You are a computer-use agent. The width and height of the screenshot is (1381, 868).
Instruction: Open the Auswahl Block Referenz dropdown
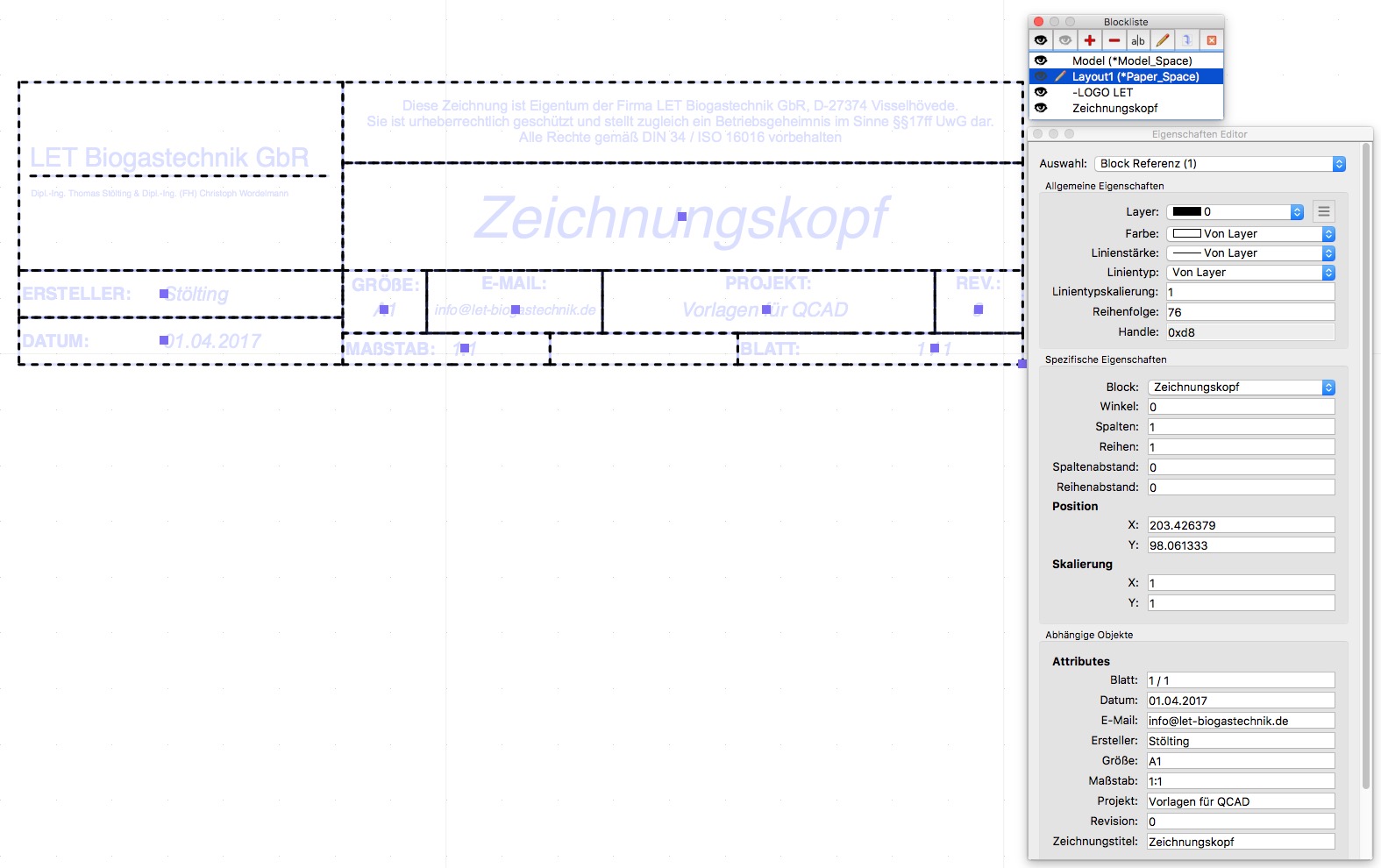pyautogui.click(x=1219, y=164)
